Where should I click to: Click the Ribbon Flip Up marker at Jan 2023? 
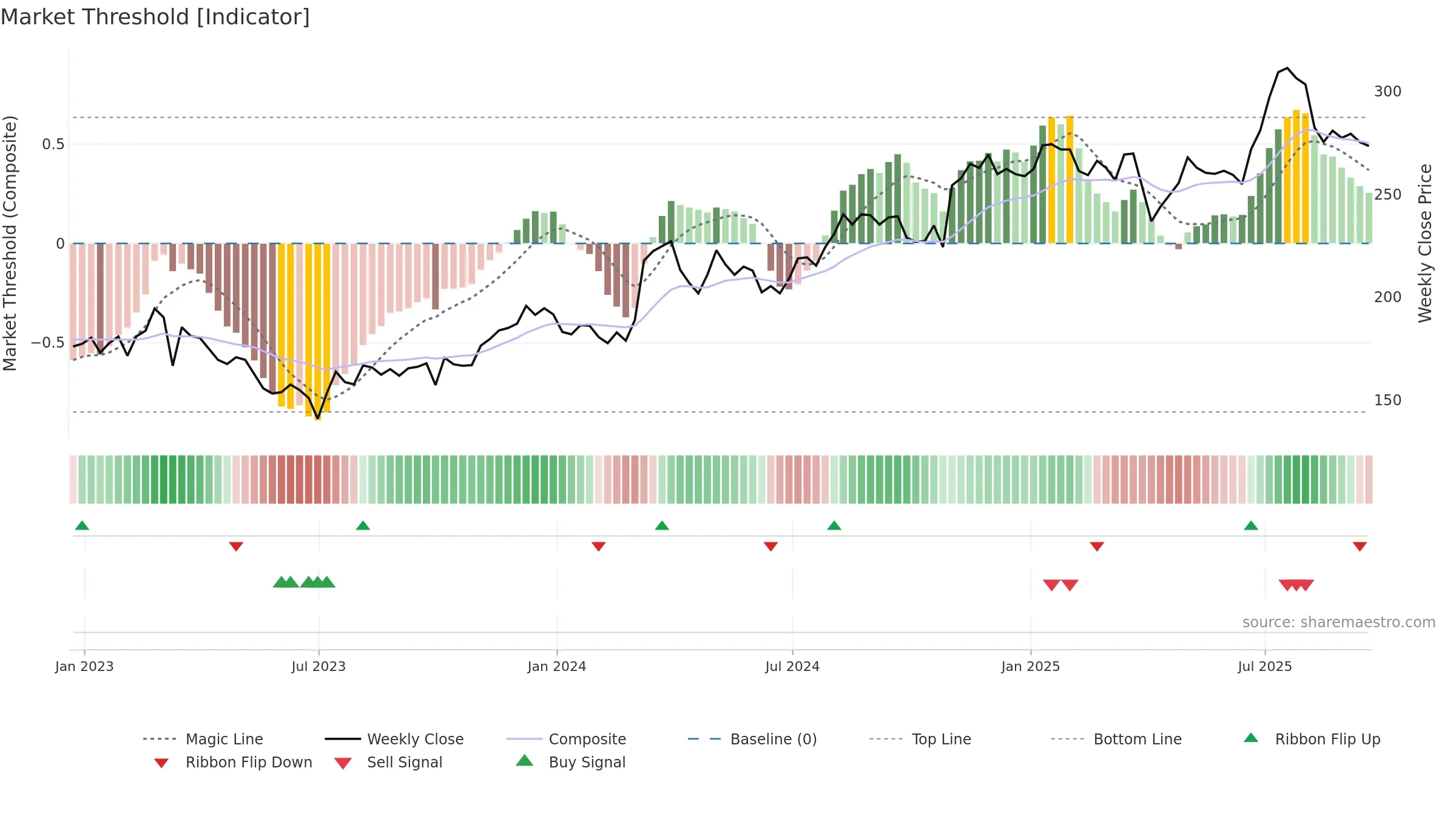tap(82, 525)
